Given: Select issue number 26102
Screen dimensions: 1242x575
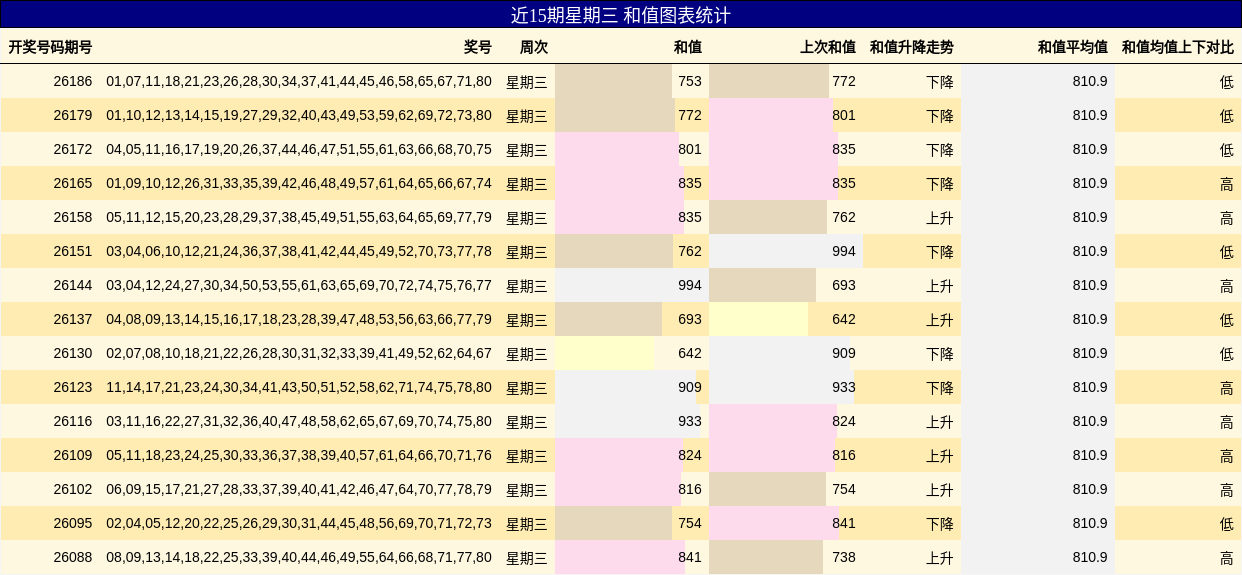Looking at the screenshot, I should pos(73,489).
